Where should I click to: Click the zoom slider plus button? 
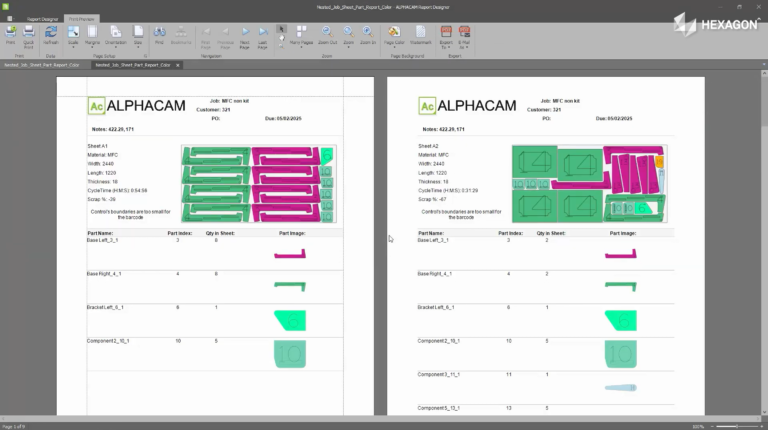click(762, 427)
